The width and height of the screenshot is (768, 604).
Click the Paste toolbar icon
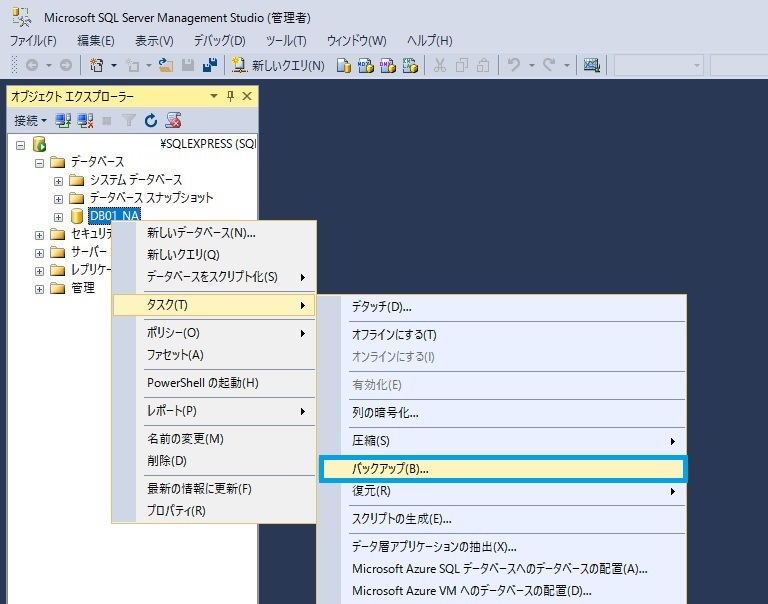483,65
